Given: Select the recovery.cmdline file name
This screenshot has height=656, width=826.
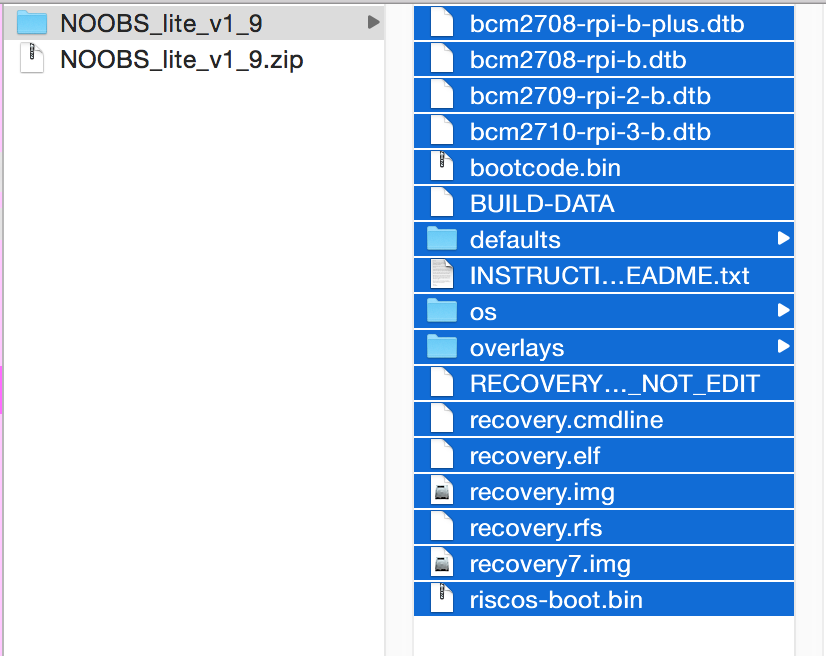Looking at the screenshot, I should 566,420.
